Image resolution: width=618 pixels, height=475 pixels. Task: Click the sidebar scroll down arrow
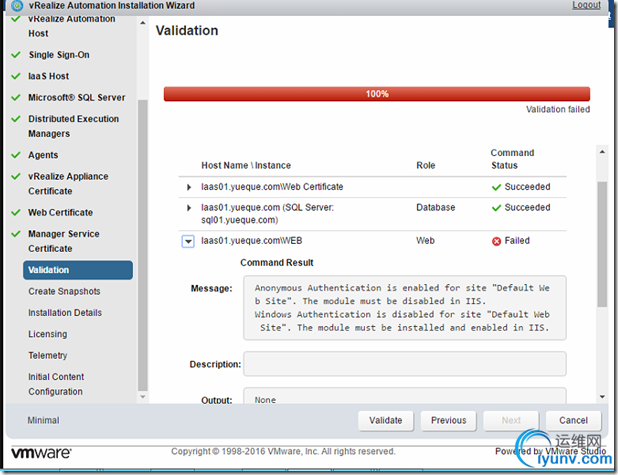(x=143, y=397)
